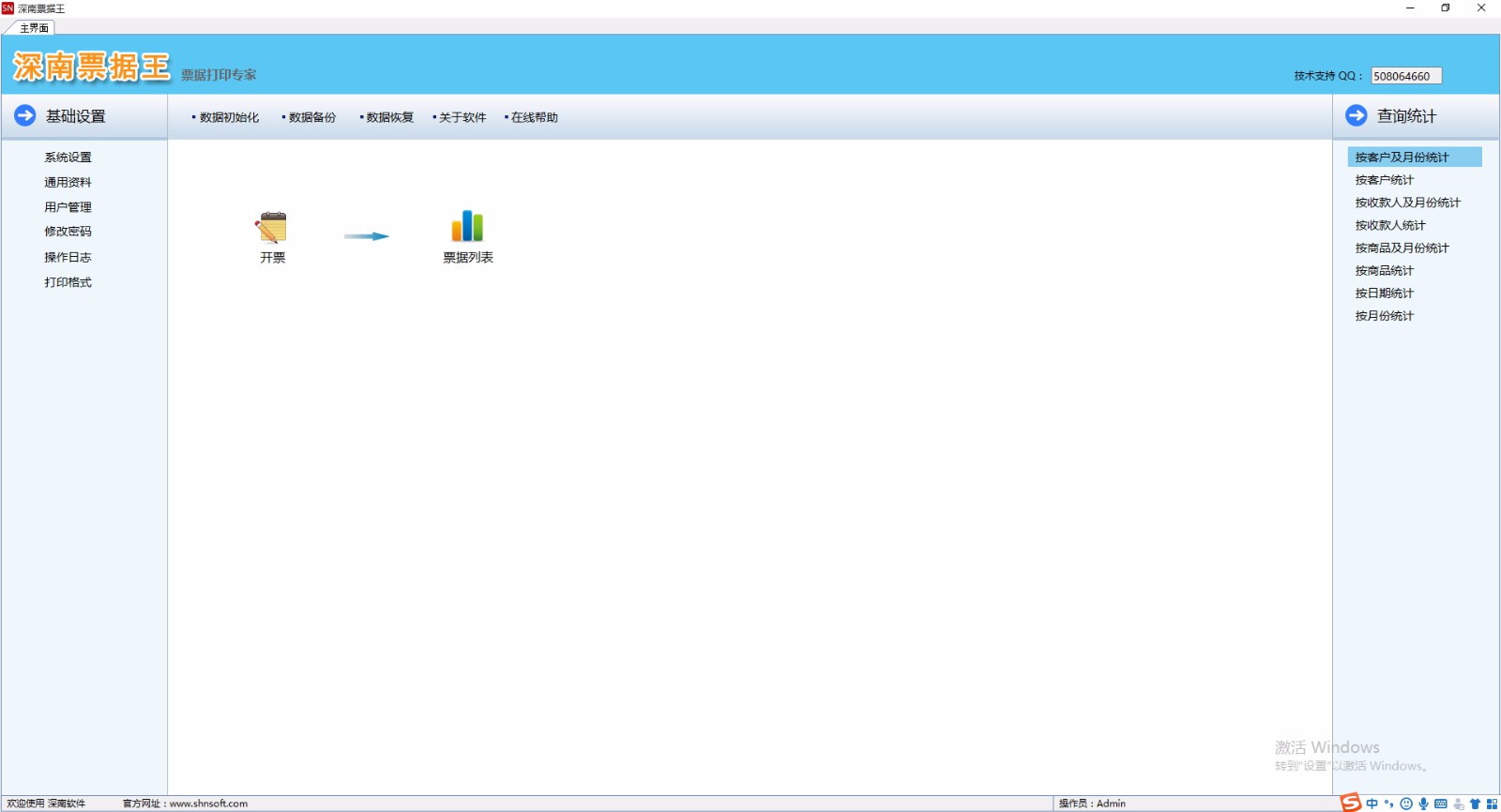This screenshot has width=1501, height=812.
Task: Open 操作日志 in the left sidebar
Action: click(x=68, y=257)
